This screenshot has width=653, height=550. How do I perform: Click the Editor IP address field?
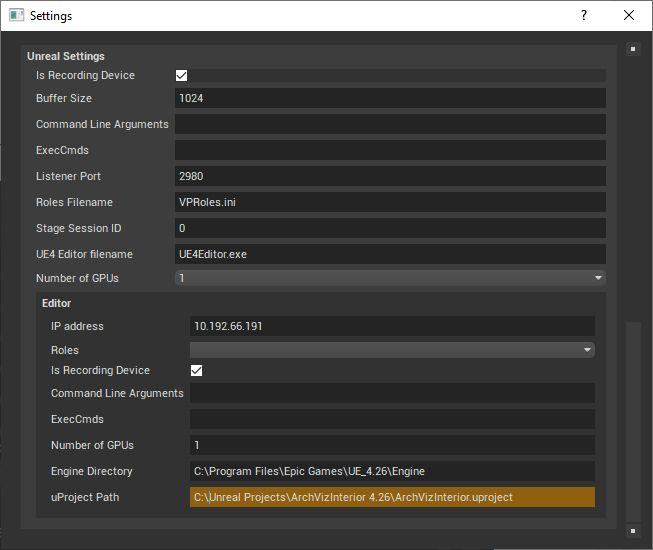click(392, 326)
